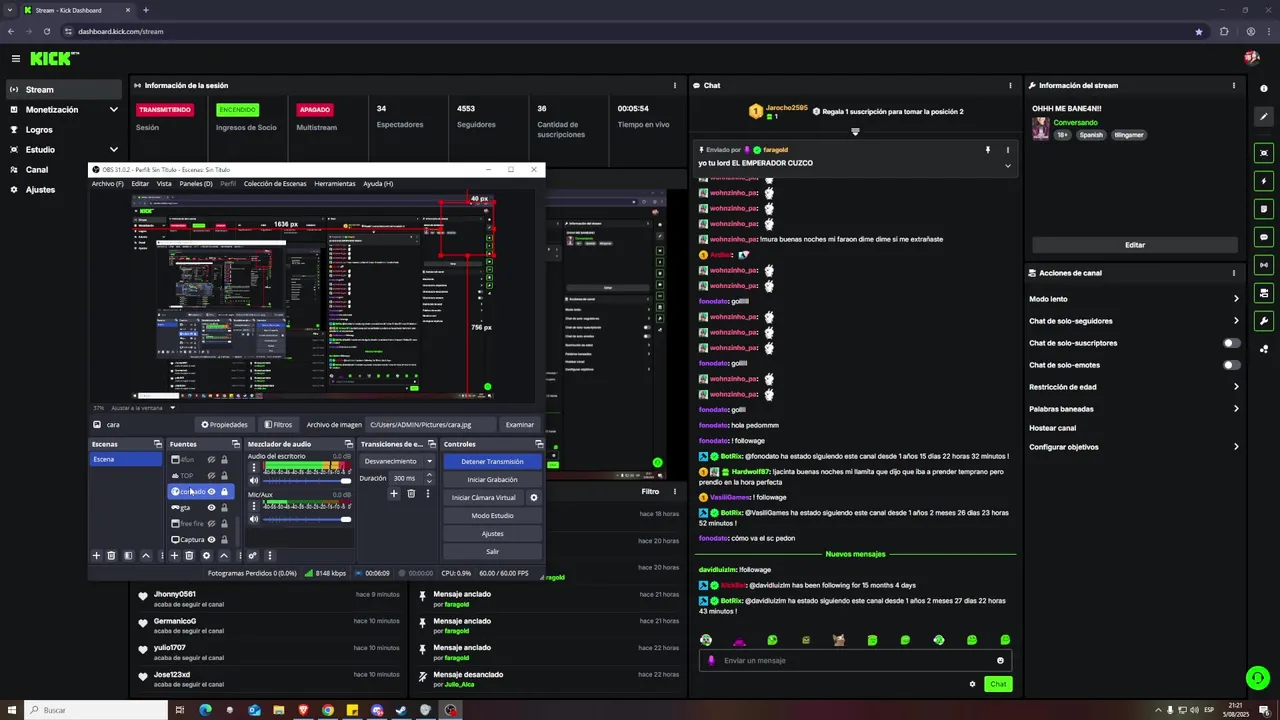Open virtual camera settings gear in OBS

coord(533,497)
